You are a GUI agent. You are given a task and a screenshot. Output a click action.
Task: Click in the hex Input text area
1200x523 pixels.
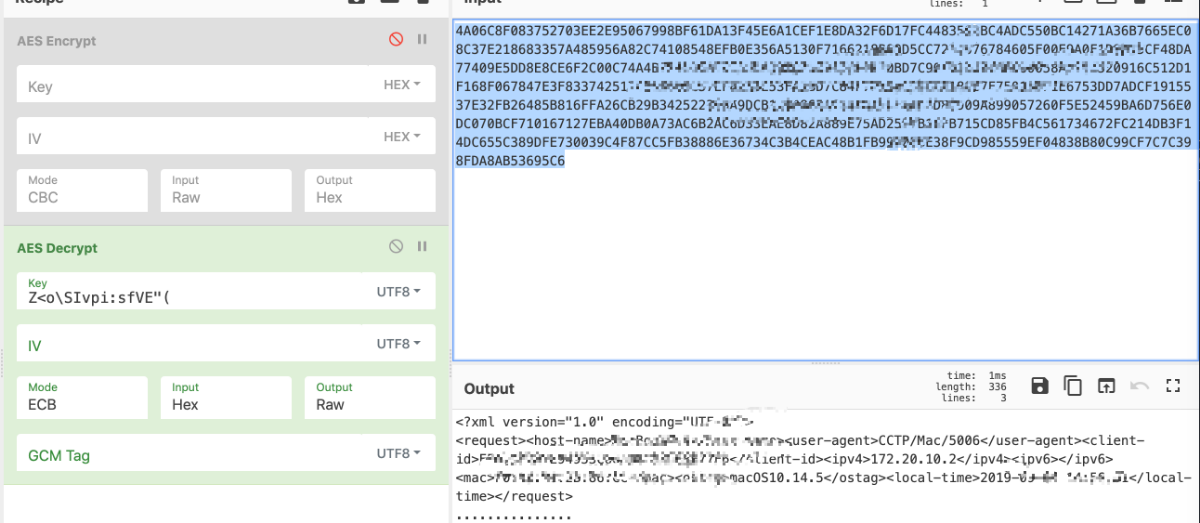click(x=825, y=260)
